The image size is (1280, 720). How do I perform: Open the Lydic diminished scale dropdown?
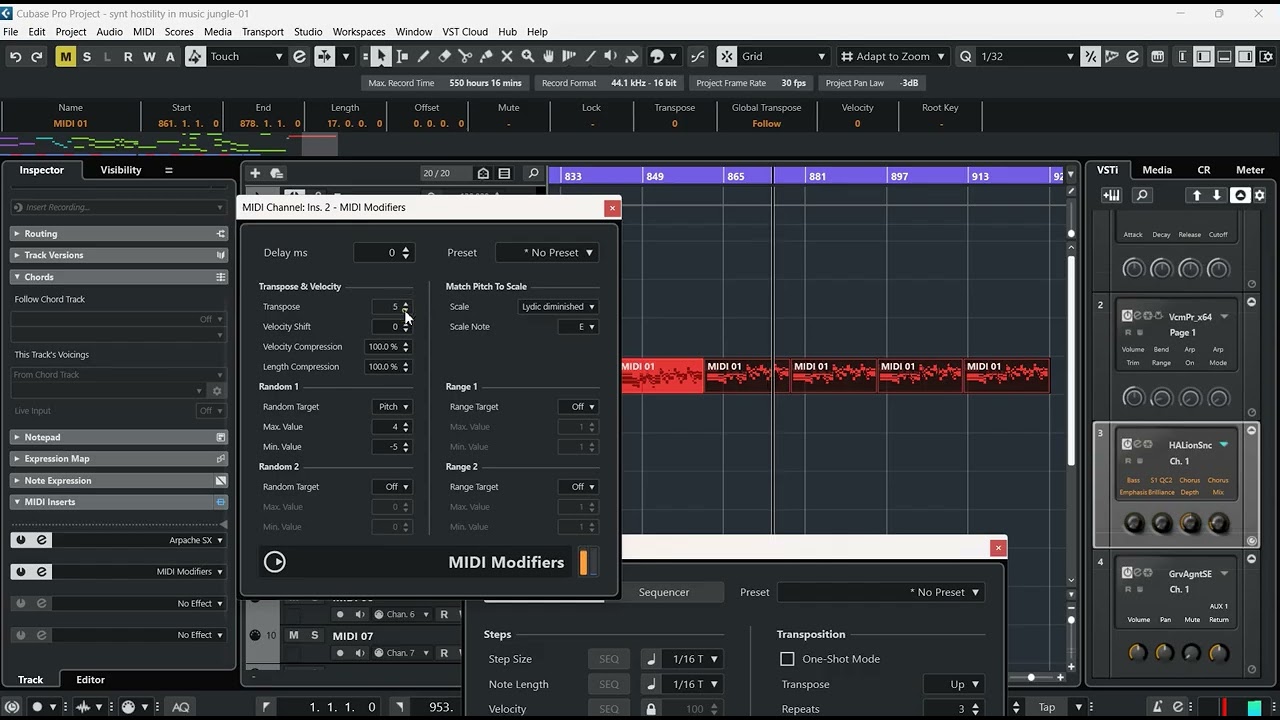tap(558, 307)
